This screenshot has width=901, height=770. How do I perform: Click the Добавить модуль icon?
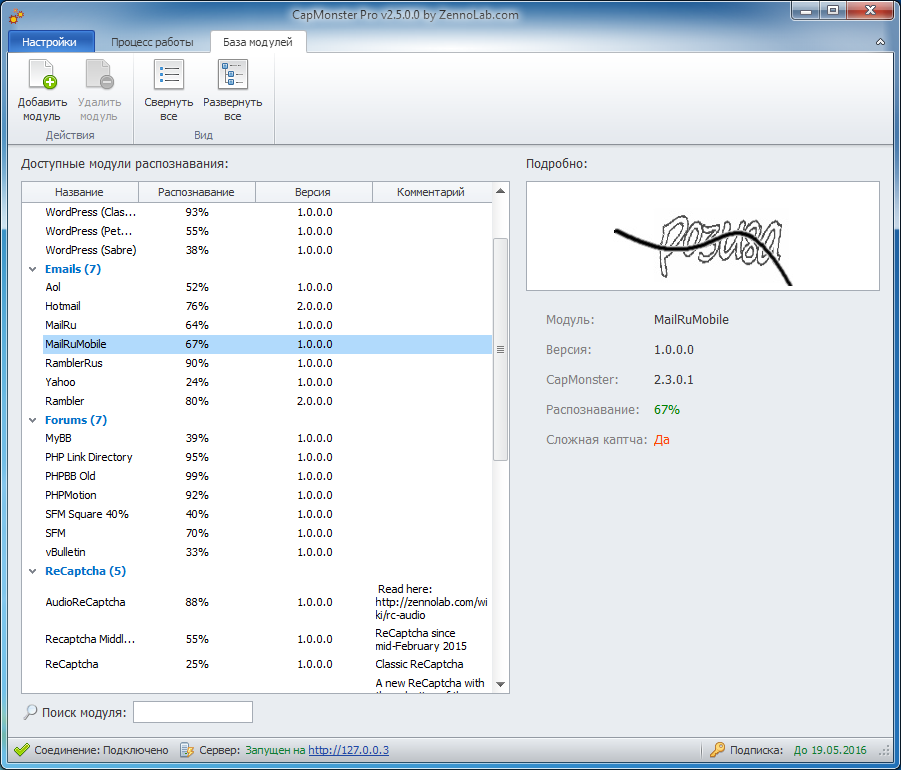click(x=43, y=75)
